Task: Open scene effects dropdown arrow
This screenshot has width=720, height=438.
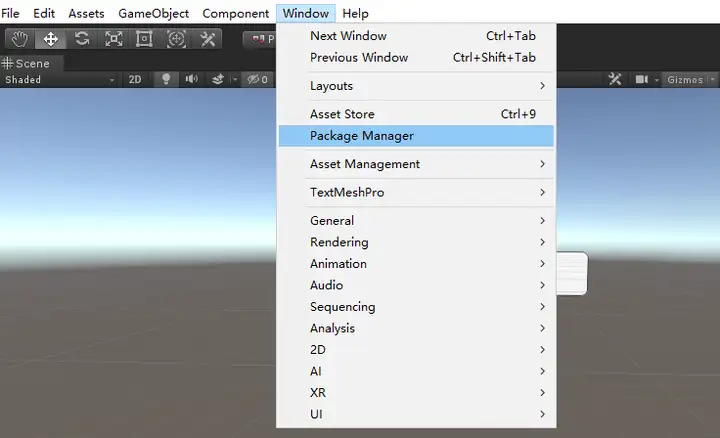Action: pos(235,79)
